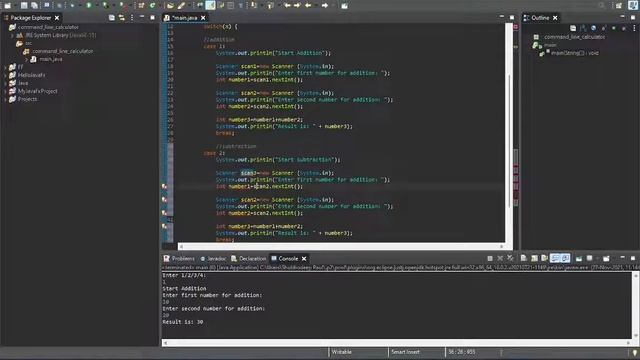Select command_line_calculator in Outline
Viewport: 640px width, 360px height.
(x=574, y=37)
